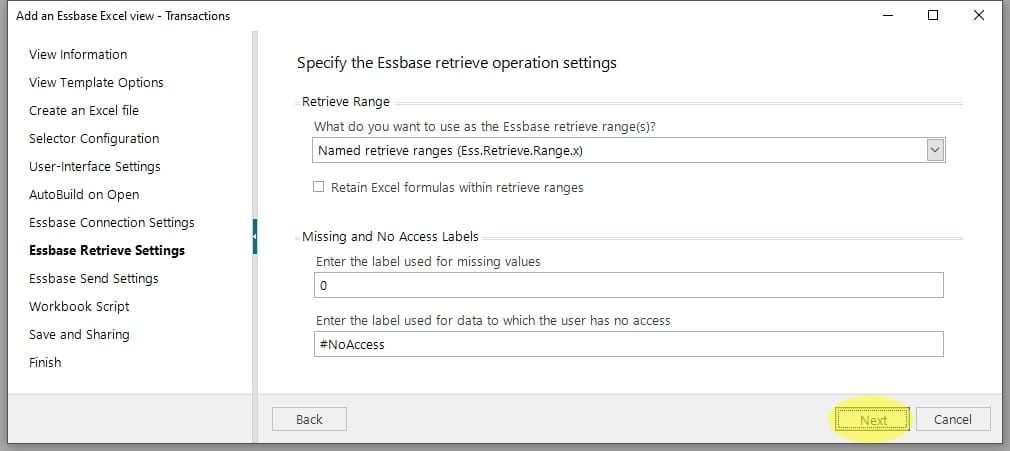The width and height of the screenshot is (1010, 451).
Task: Open User-Interface Settings step
Action: pyautogui.click(x=95, y=166)
